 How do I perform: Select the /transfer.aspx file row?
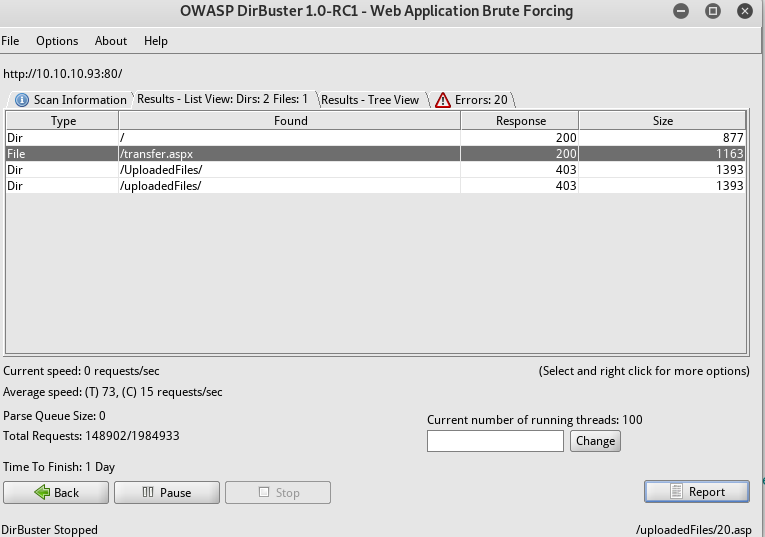point(290,154)
